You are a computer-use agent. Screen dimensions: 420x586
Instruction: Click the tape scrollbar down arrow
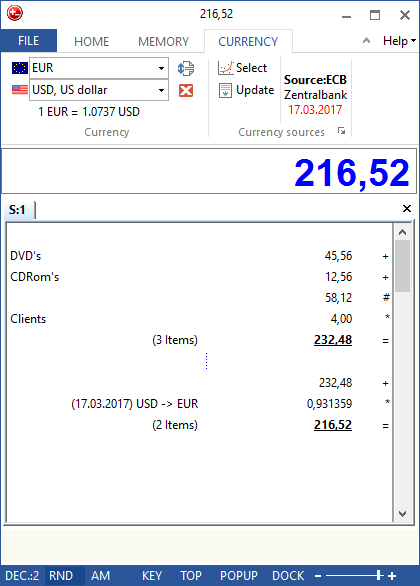tap(402, 513)
